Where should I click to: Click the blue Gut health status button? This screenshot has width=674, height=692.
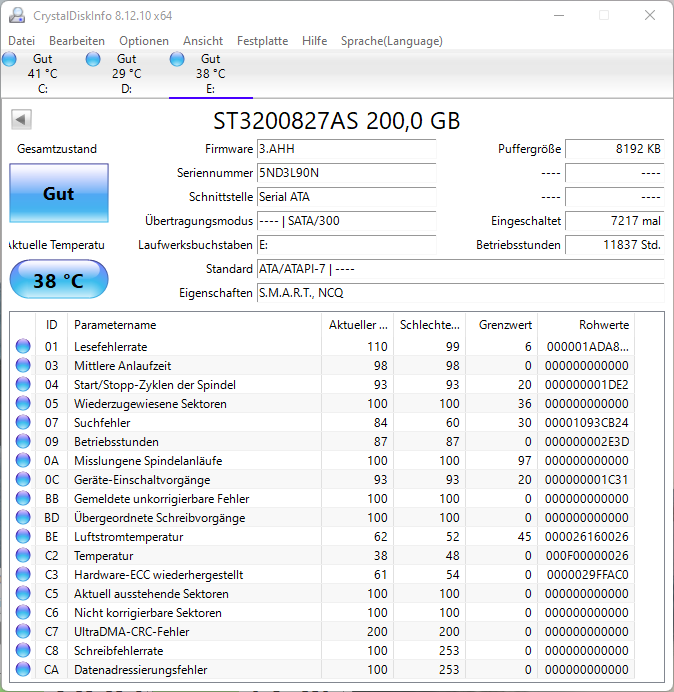pyautogui.click(x=59, y=193)
